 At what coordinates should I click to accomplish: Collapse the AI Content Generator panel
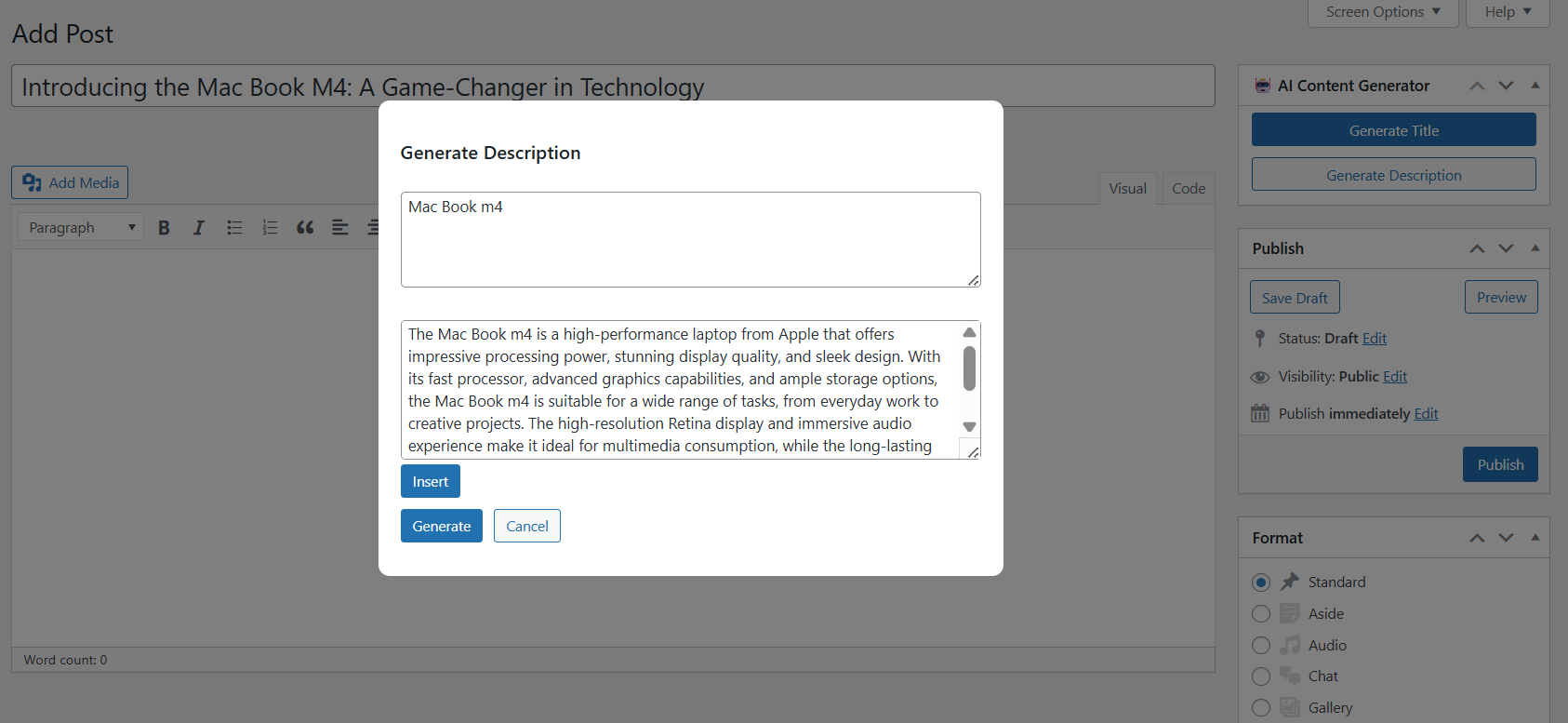(1535, 86)
